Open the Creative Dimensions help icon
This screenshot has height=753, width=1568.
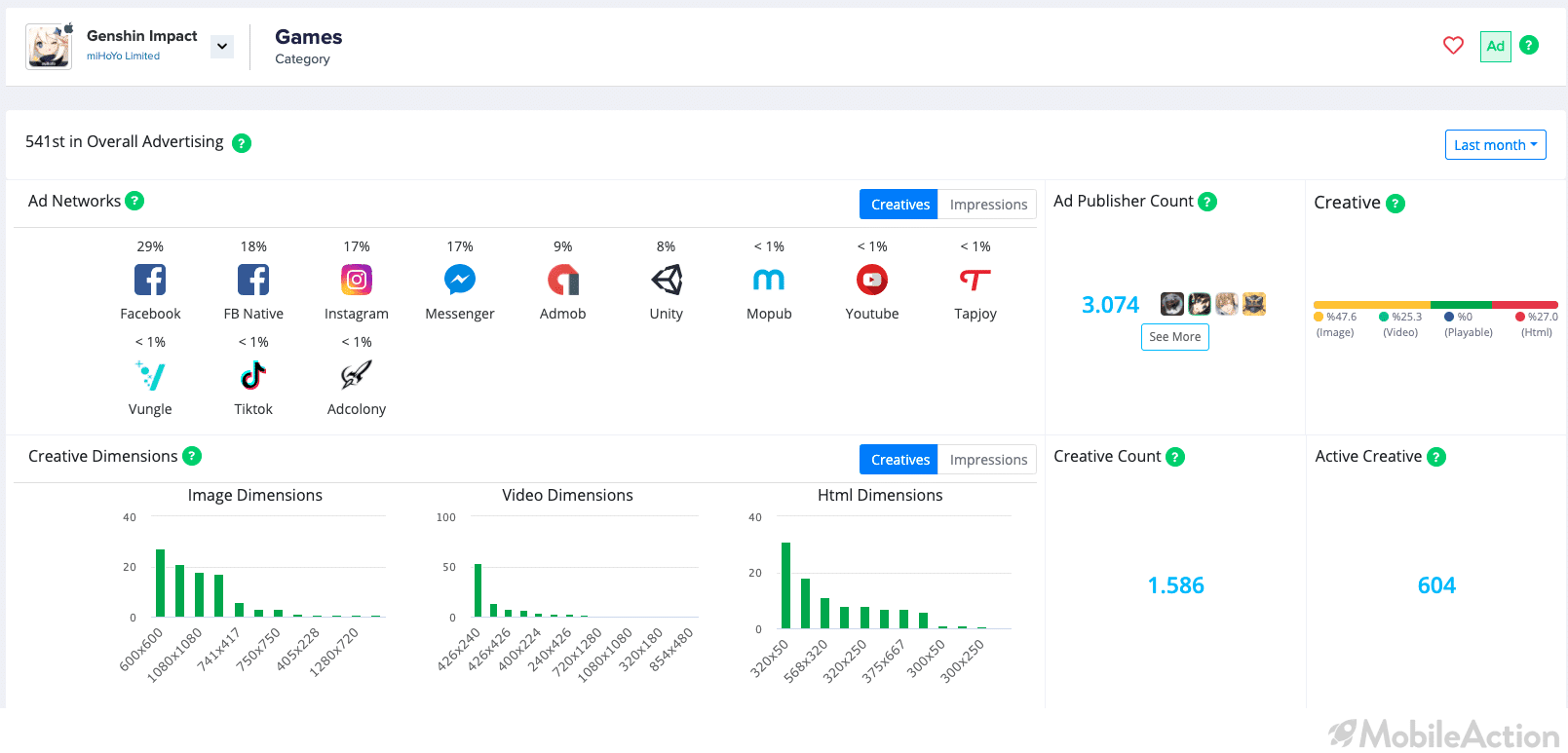192,456
